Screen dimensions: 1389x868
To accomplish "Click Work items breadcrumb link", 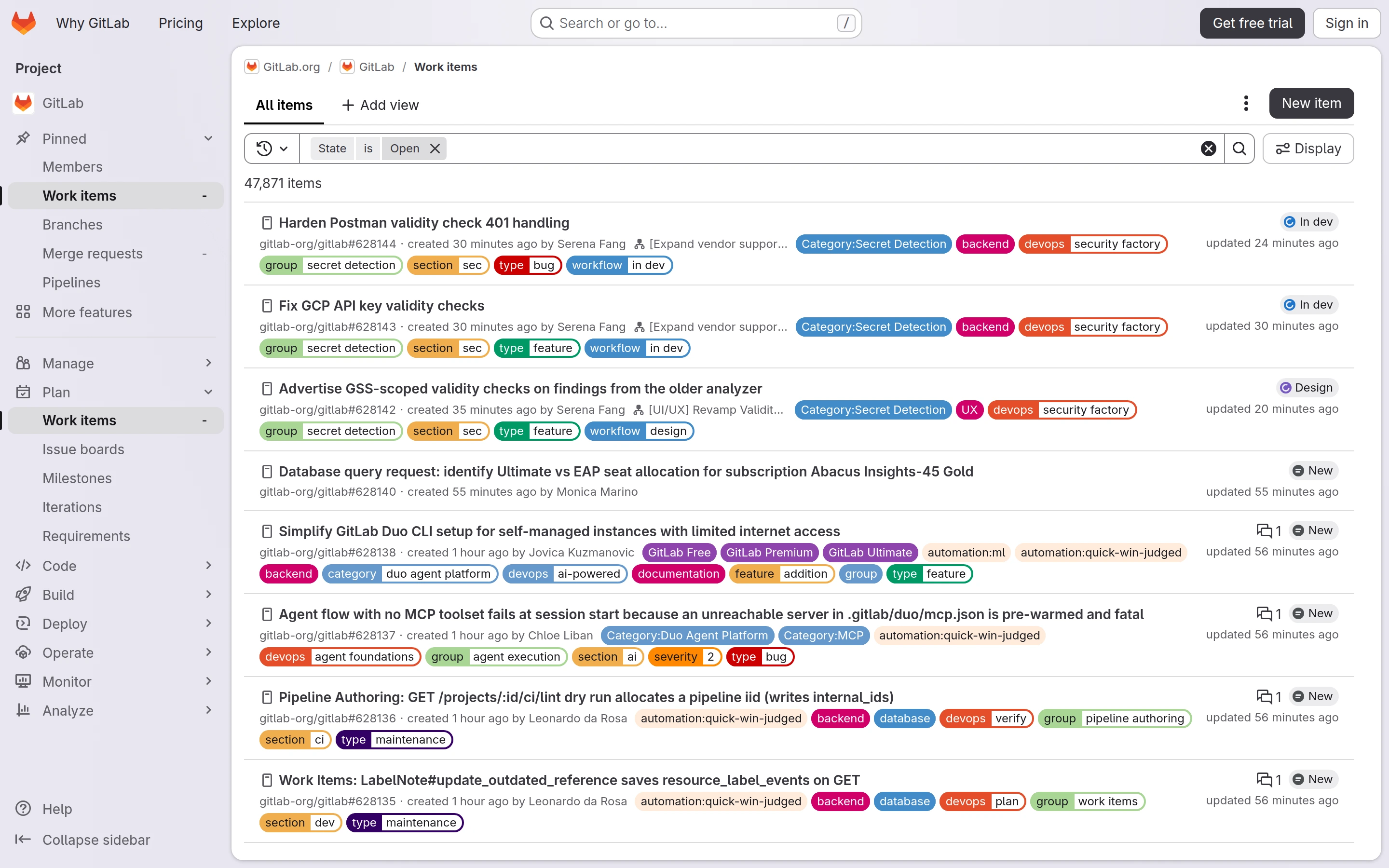I will [446, 67].
